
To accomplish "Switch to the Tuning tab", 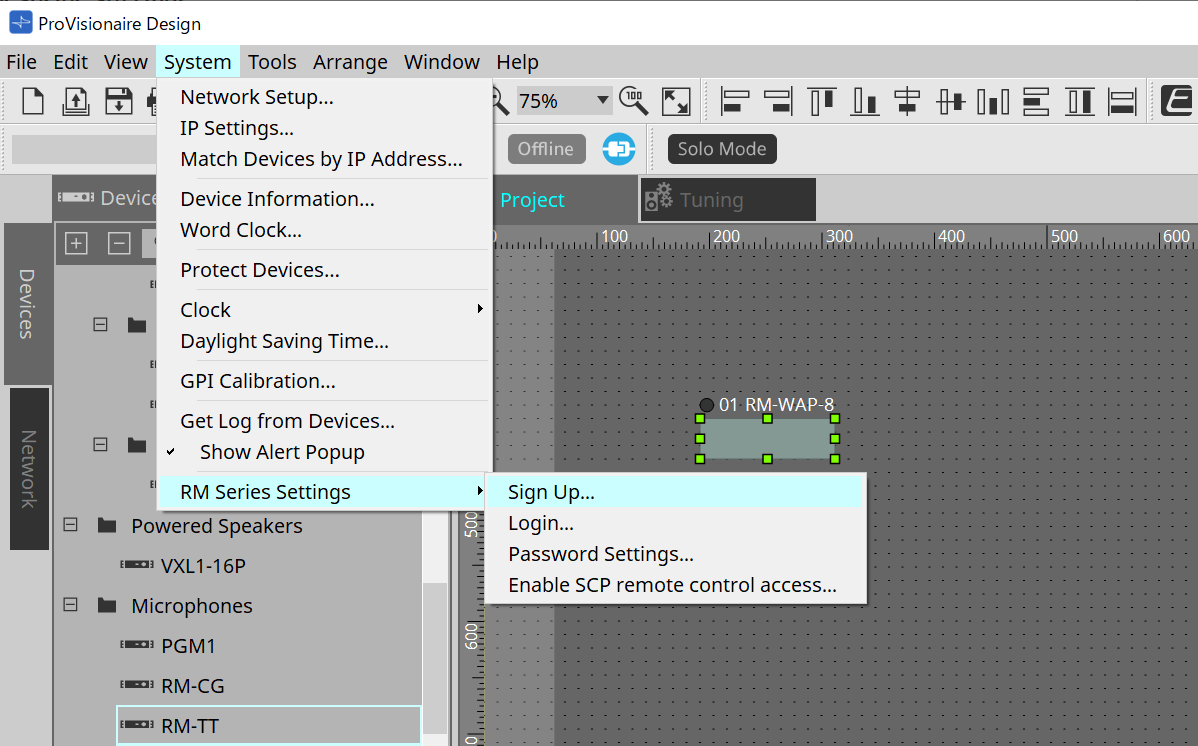I will pos(710,200).
